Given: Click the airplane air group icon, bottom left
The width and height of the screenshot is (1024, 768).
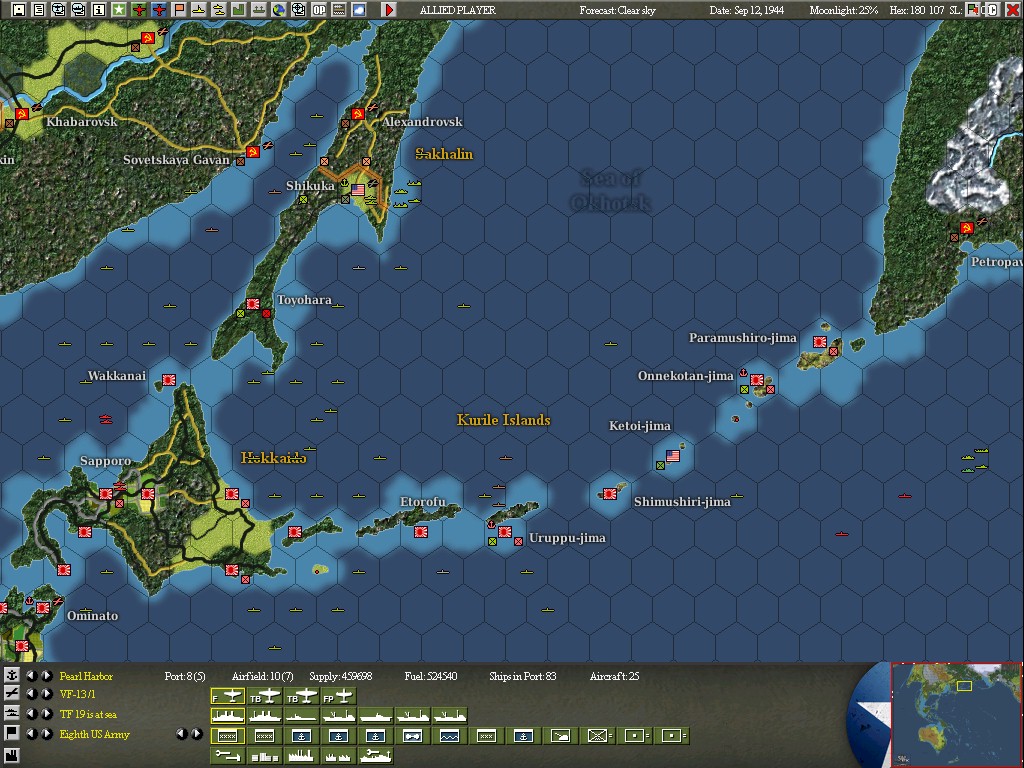Looking at the screenshot, I should tap(11, 694).
